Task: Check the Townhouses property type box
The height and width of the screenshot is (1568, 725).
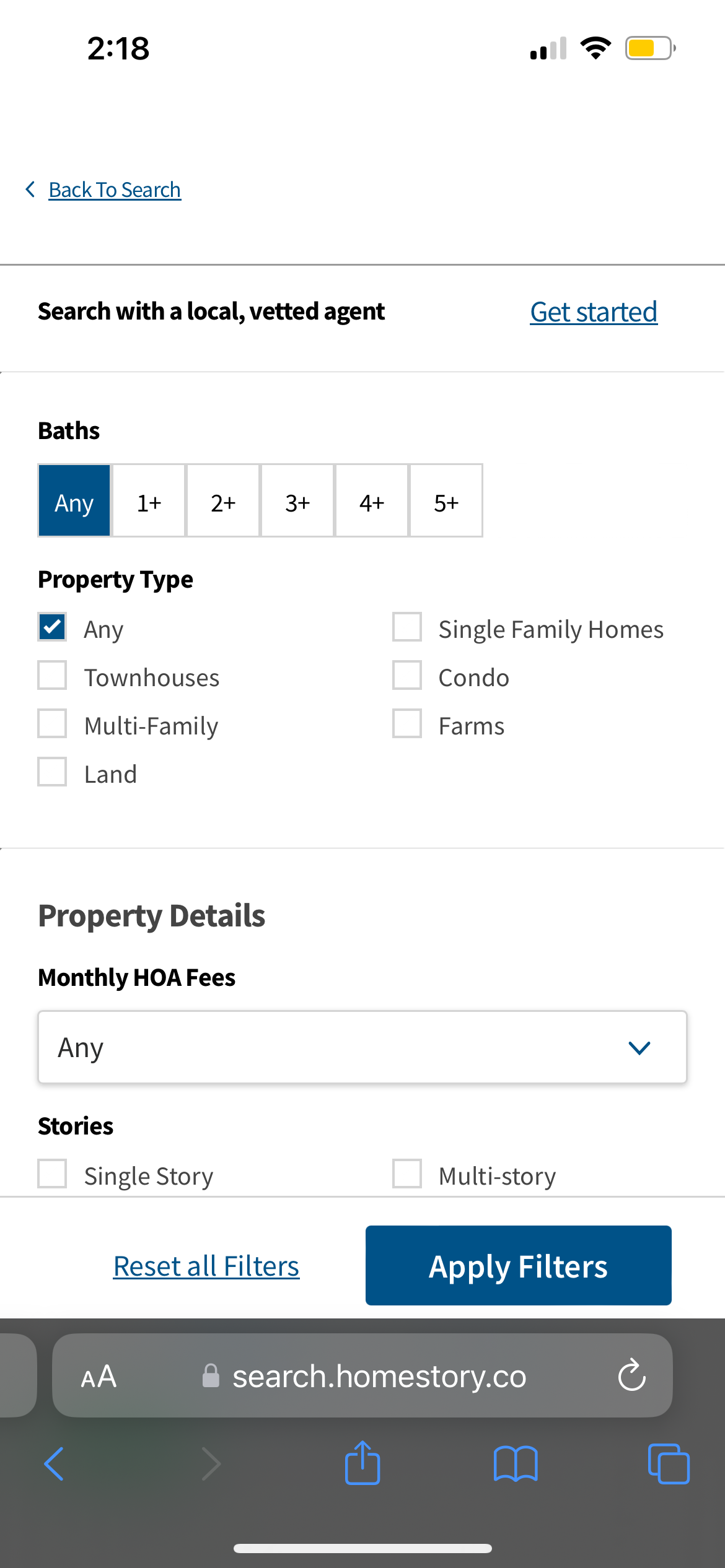Action: pyautogui.click(x=52, y=675)
